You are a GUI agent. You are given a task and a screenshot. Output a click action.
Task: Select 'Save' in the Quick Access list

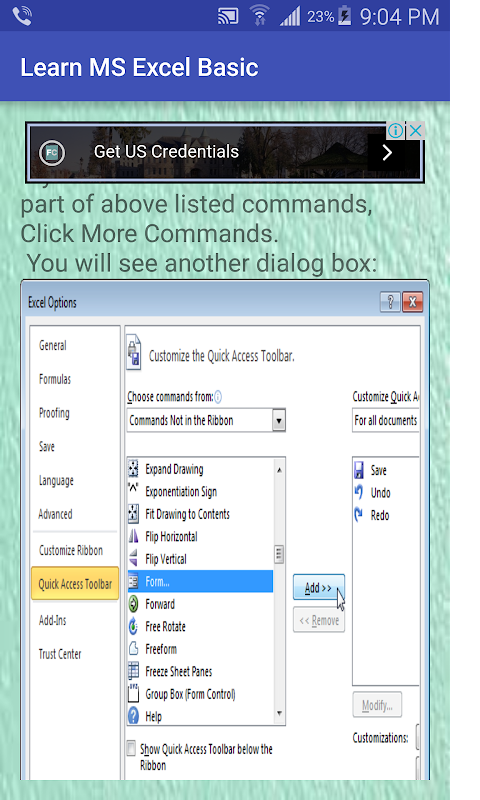(386, 470)
